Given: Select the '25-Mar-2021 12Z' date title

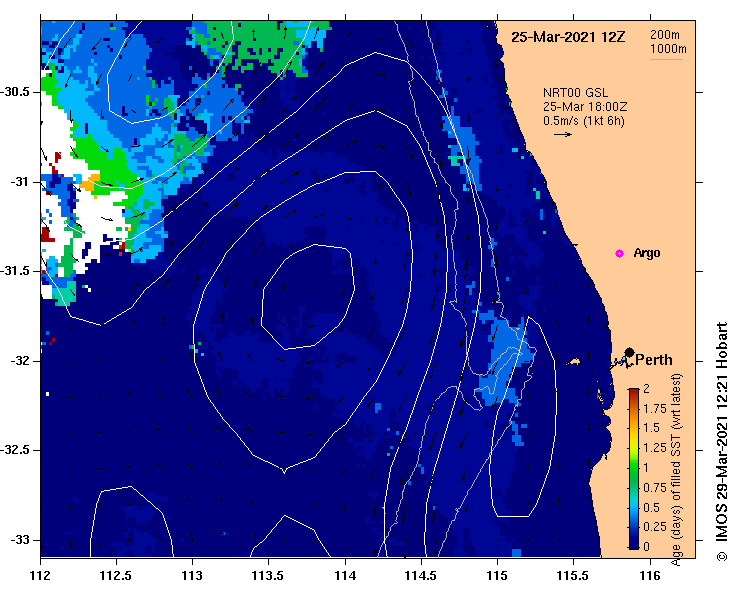Looking at the screenshot, I should [x=568, y=37].
